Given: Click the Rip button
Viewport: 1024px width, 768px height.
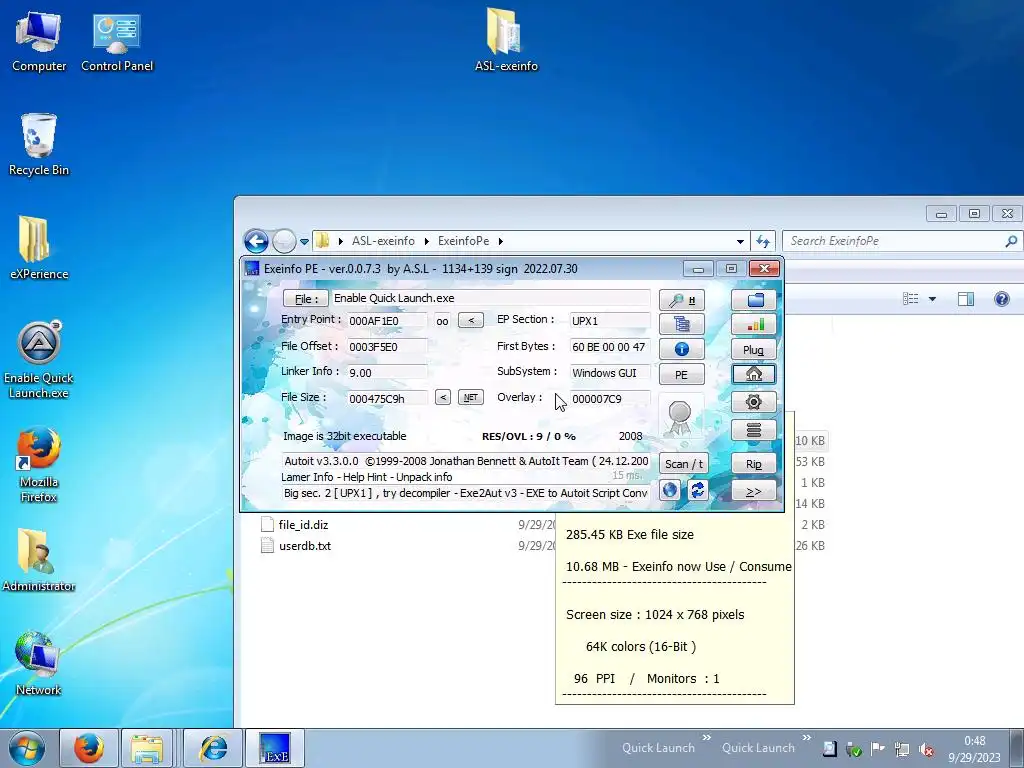Looking at the screenshot, I should click(754, 464).
